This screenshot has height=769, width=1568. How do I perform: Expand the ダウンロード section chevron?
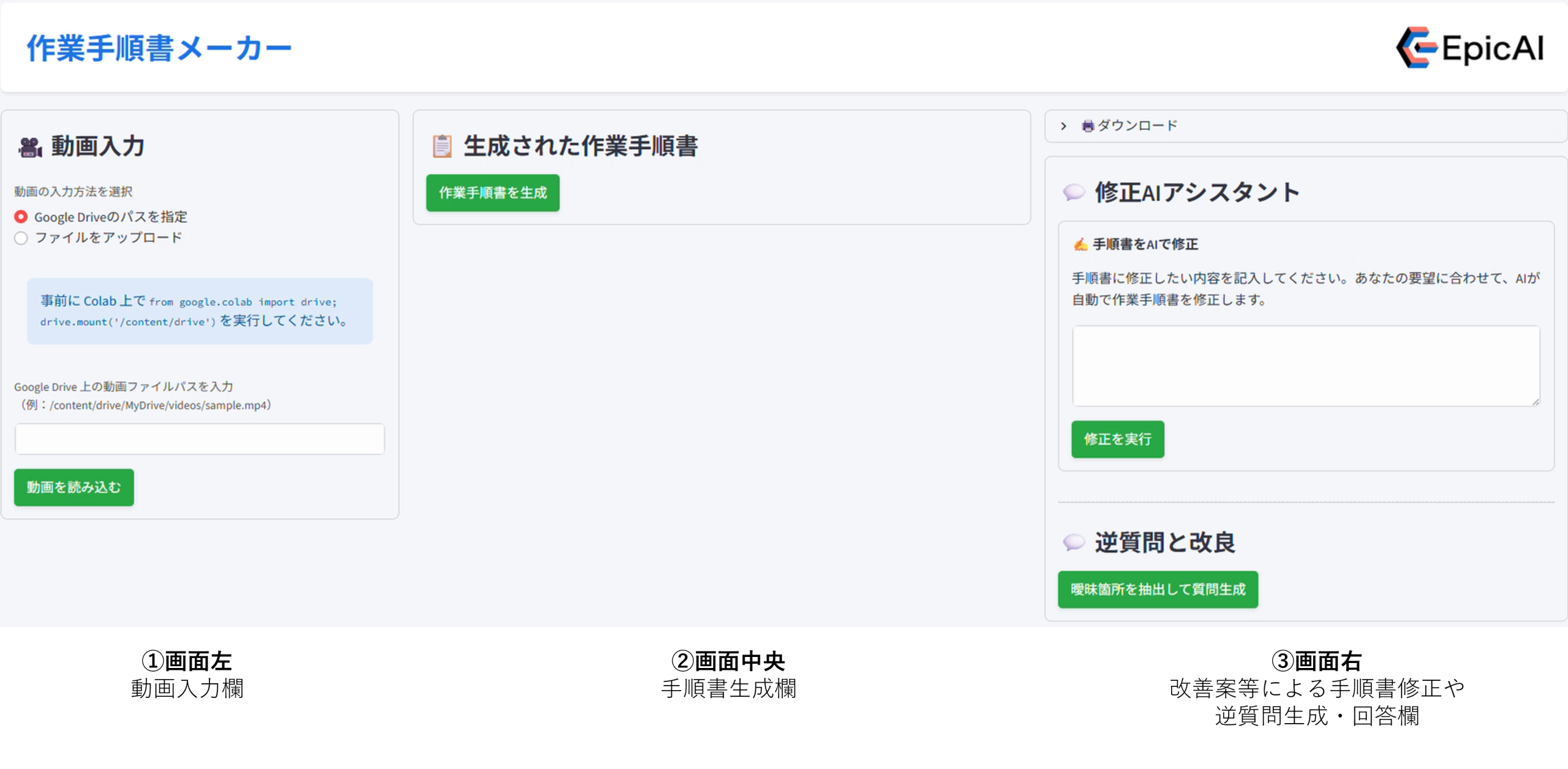coord(1064,126)
